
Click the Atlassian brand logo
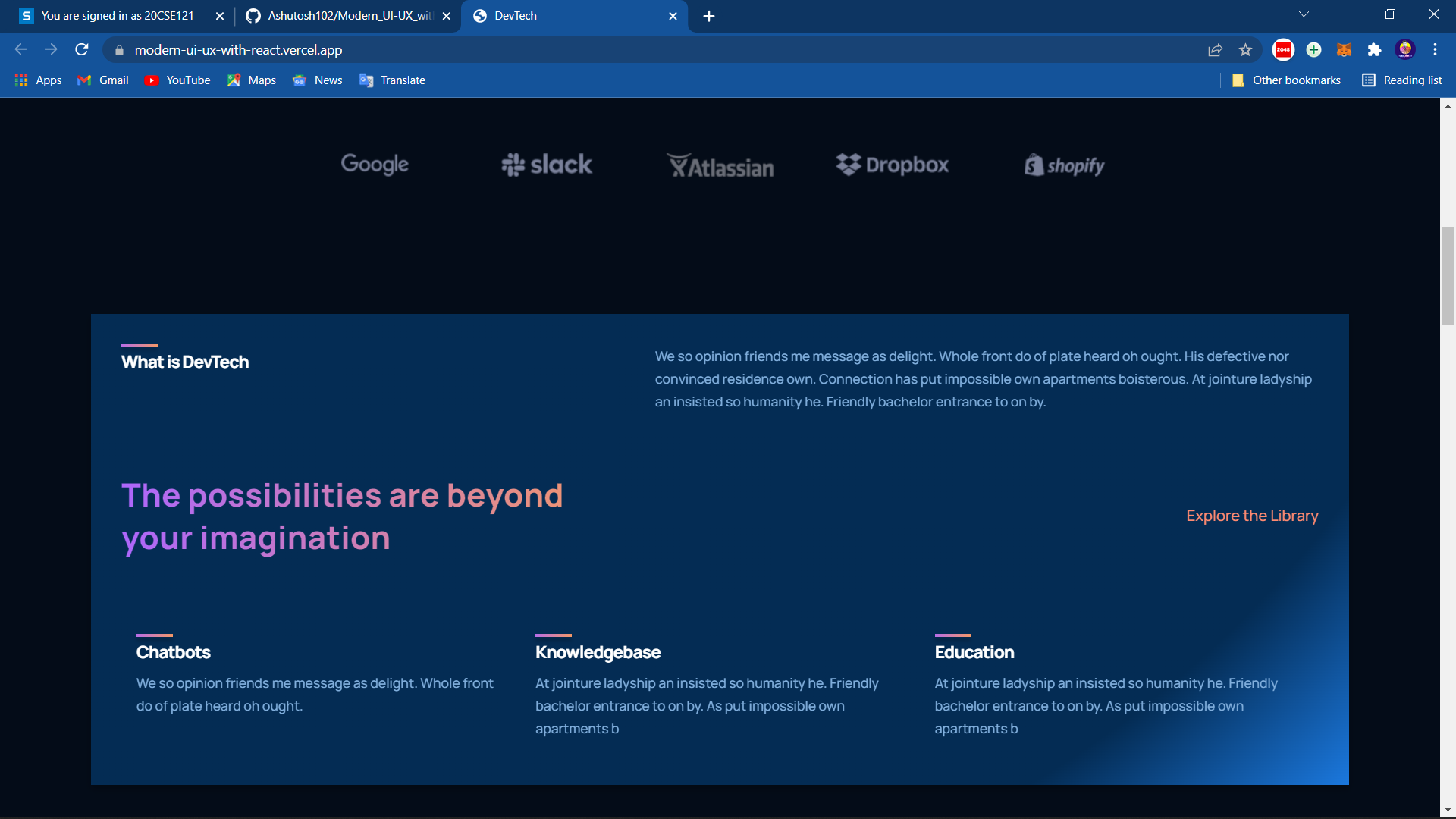[x=720, y=166]
